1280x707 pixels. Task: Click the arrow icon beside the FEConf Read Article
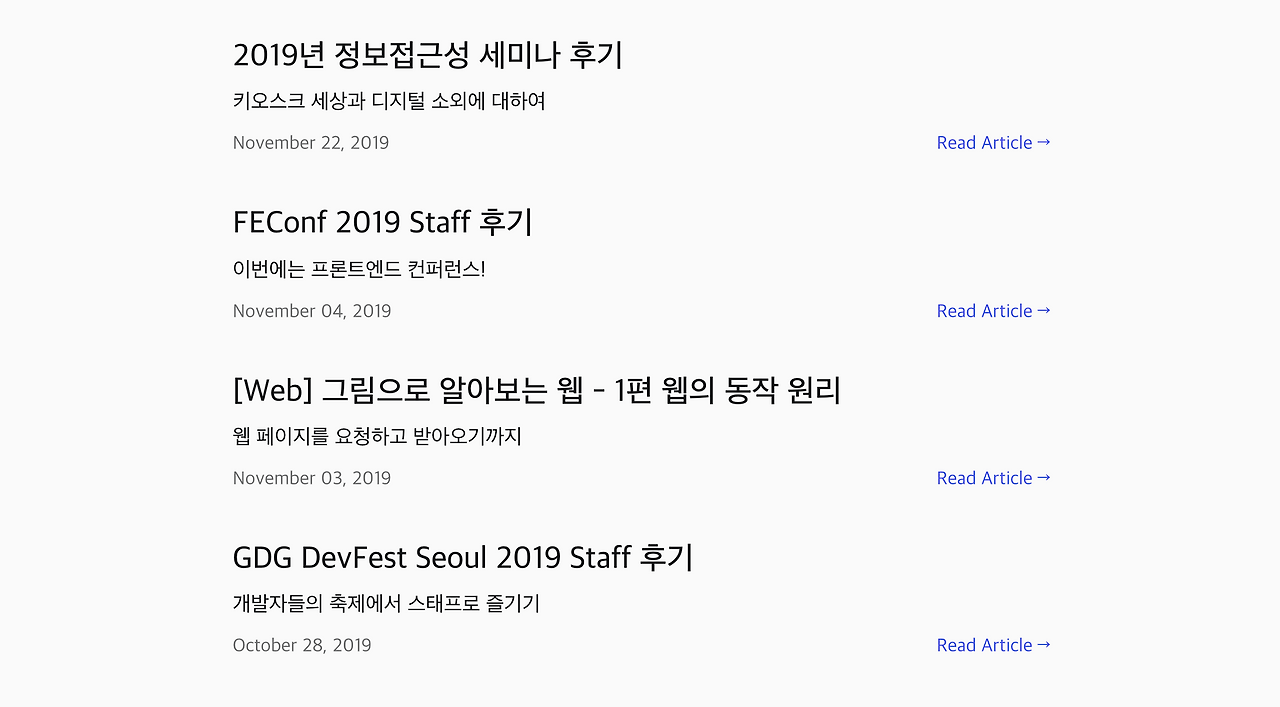(x=1044, y=311)
